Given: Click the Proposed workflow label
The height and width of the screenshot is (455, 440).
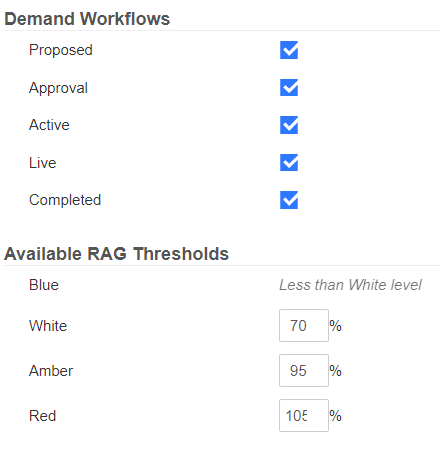Looking at the screenshot, I should click(x=61, y=50).
